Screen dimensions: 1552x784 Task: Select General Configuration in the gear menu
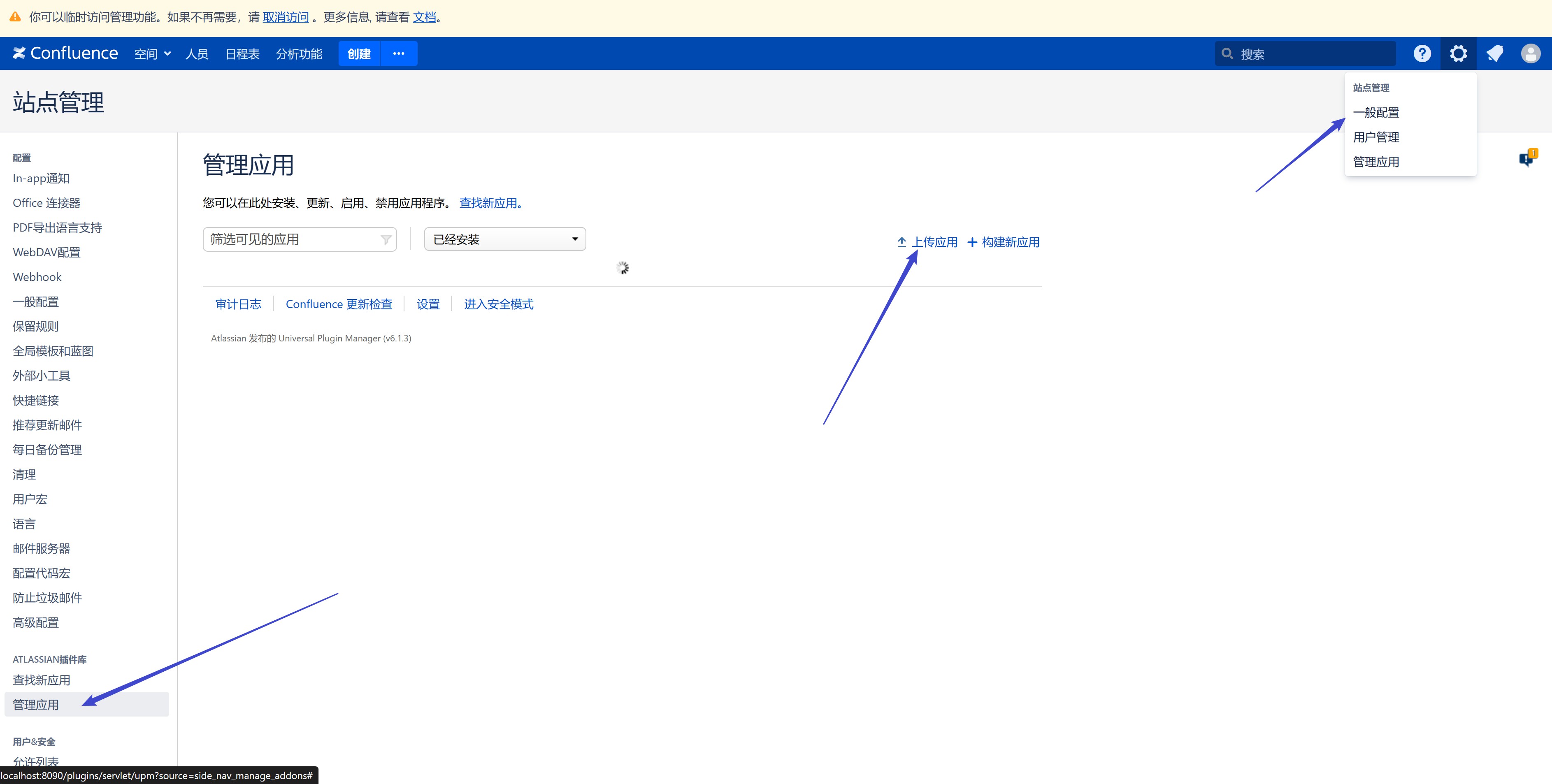1376,113
